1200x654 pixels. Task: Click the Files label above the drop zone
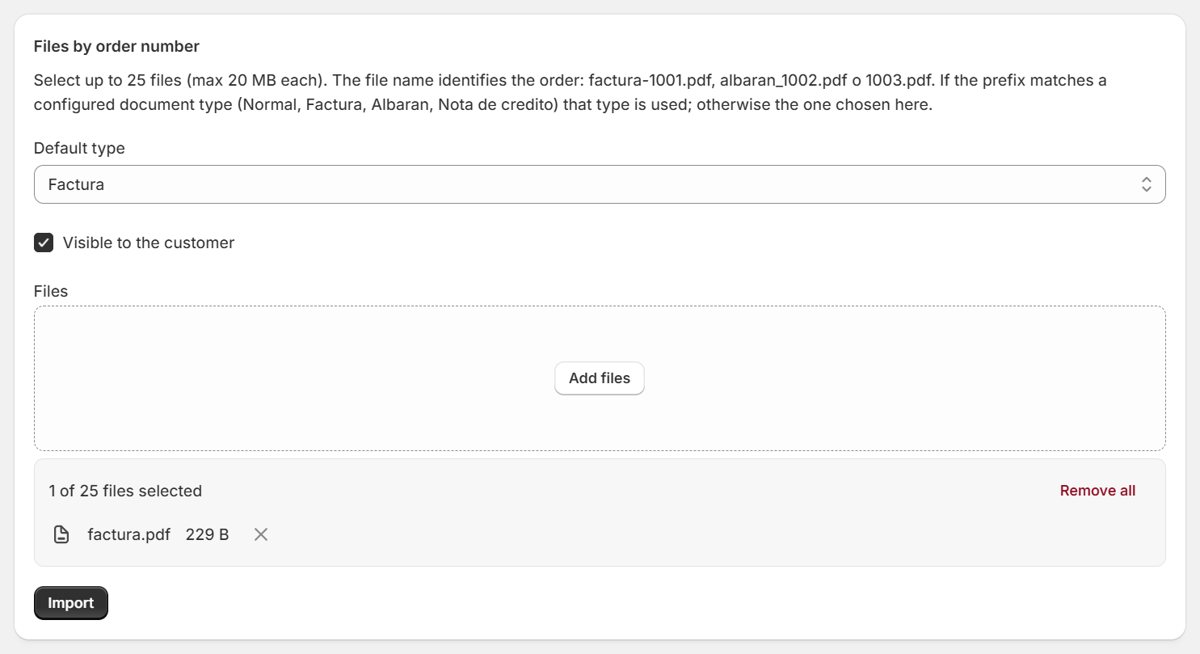[x=51, y=291]
